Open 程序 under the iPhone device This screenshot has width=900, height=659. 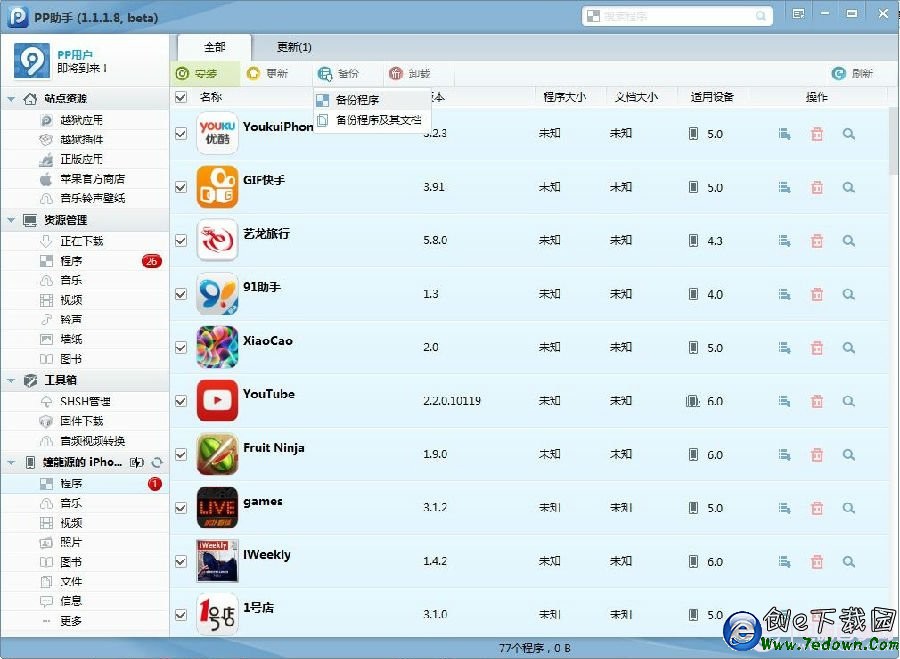point(85,484)
